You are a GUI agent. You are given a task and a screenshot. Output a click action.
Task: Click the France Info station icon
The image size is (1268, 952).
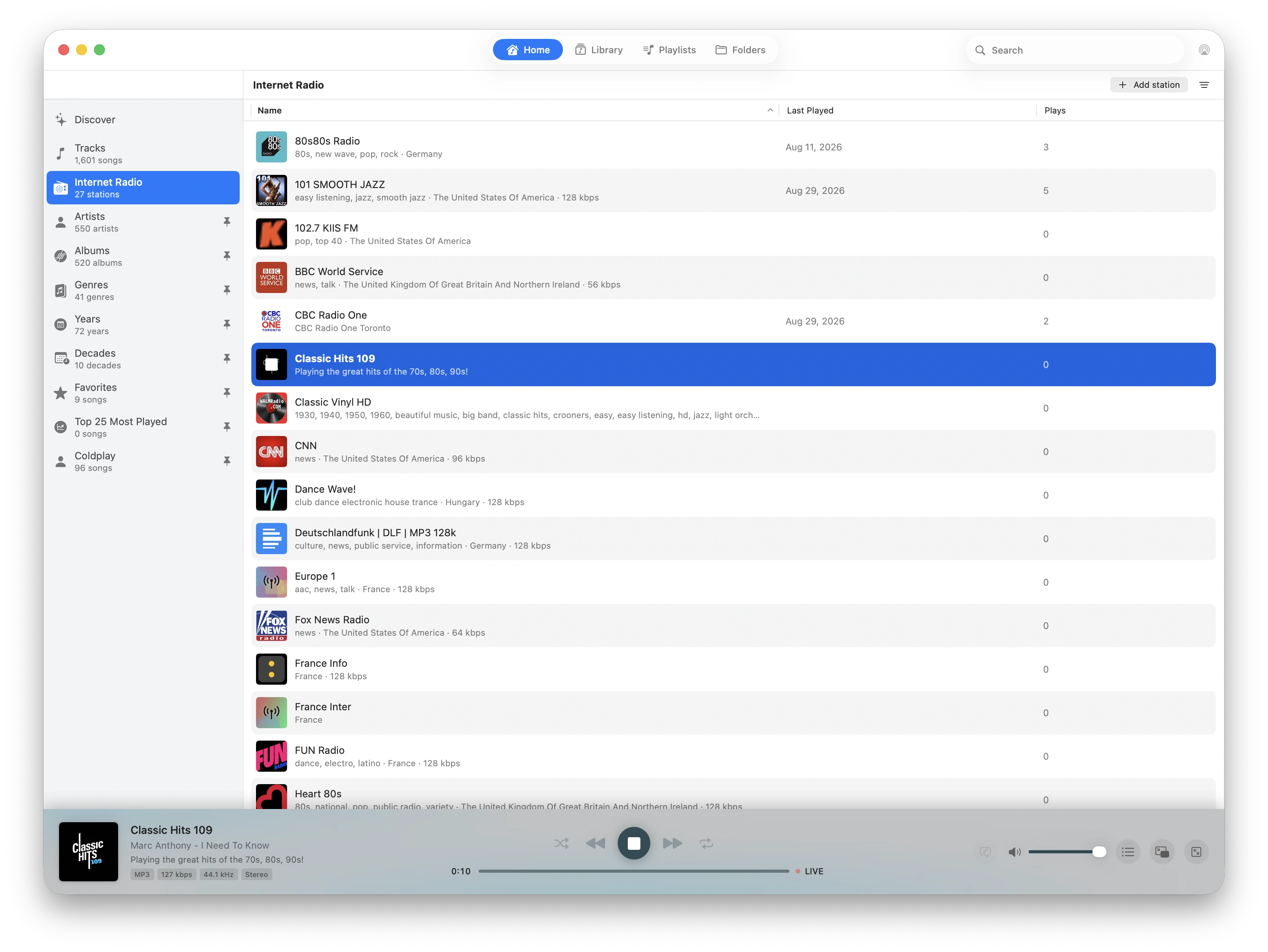(x=271, y=670)
